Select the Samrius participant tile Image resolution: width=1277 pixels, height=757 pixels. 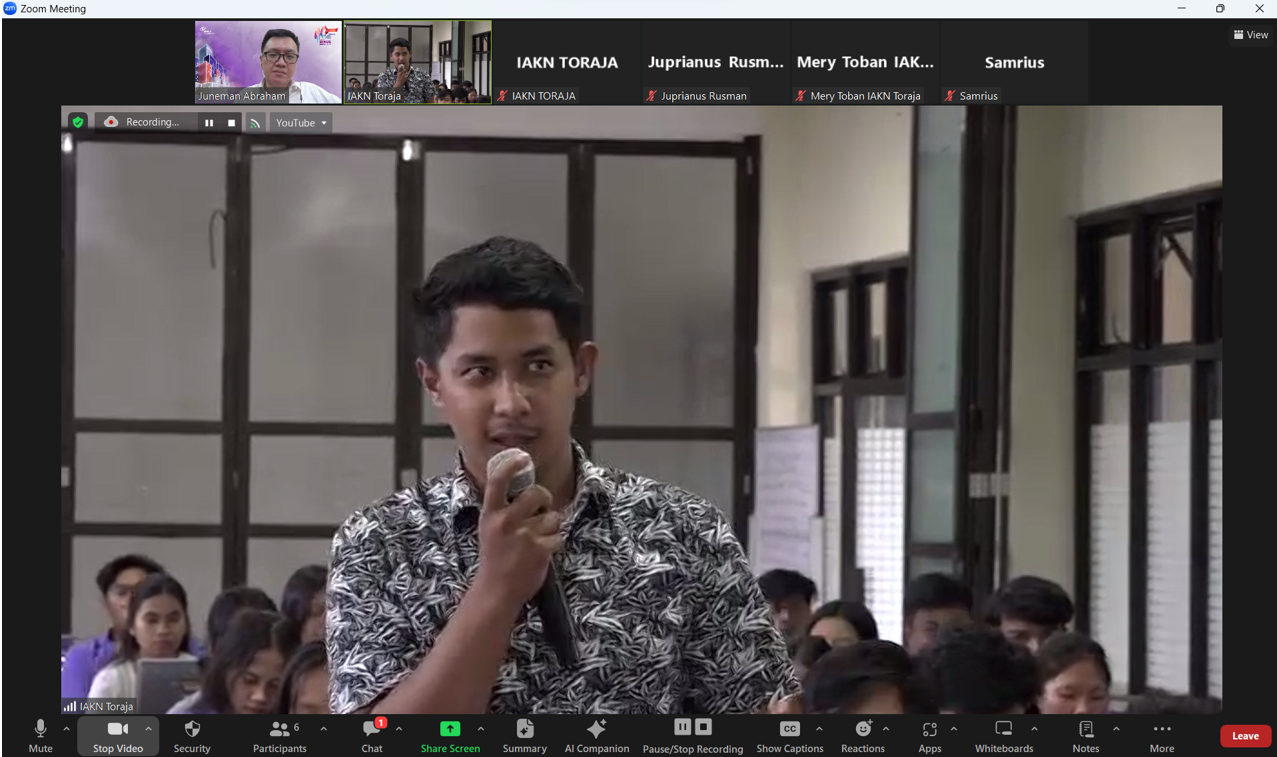click(x=1014, y=62)
